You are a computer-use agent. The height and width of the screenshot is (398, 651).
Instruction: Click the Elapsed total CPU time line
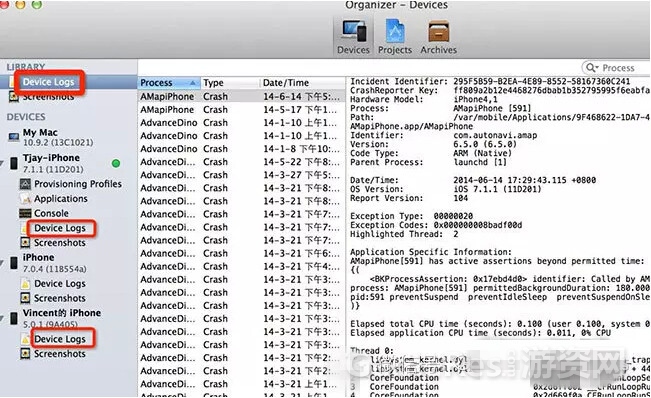[500, 324]
